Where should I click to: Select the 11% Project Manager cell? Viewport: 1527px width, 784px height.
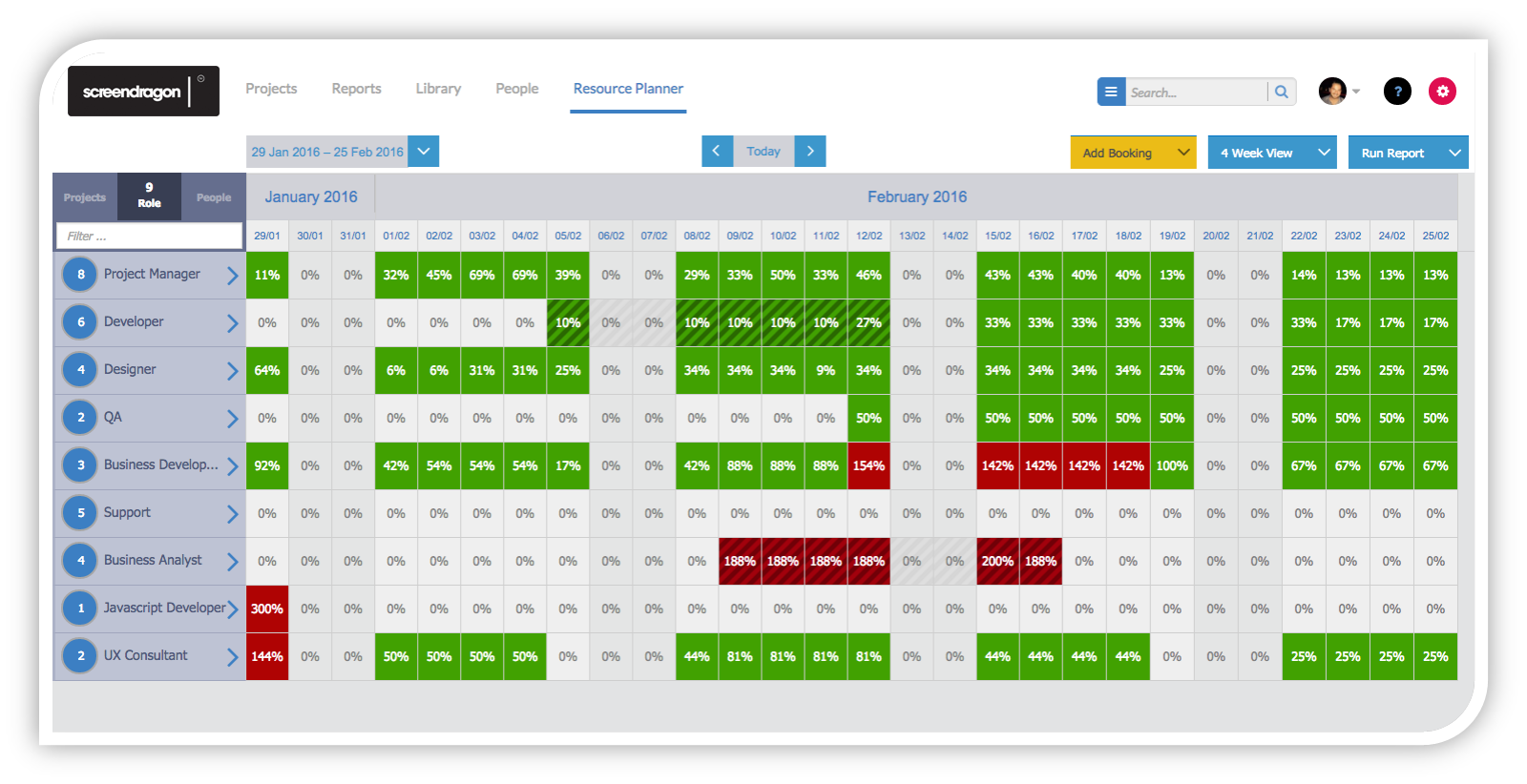click(x=267, y=275)
